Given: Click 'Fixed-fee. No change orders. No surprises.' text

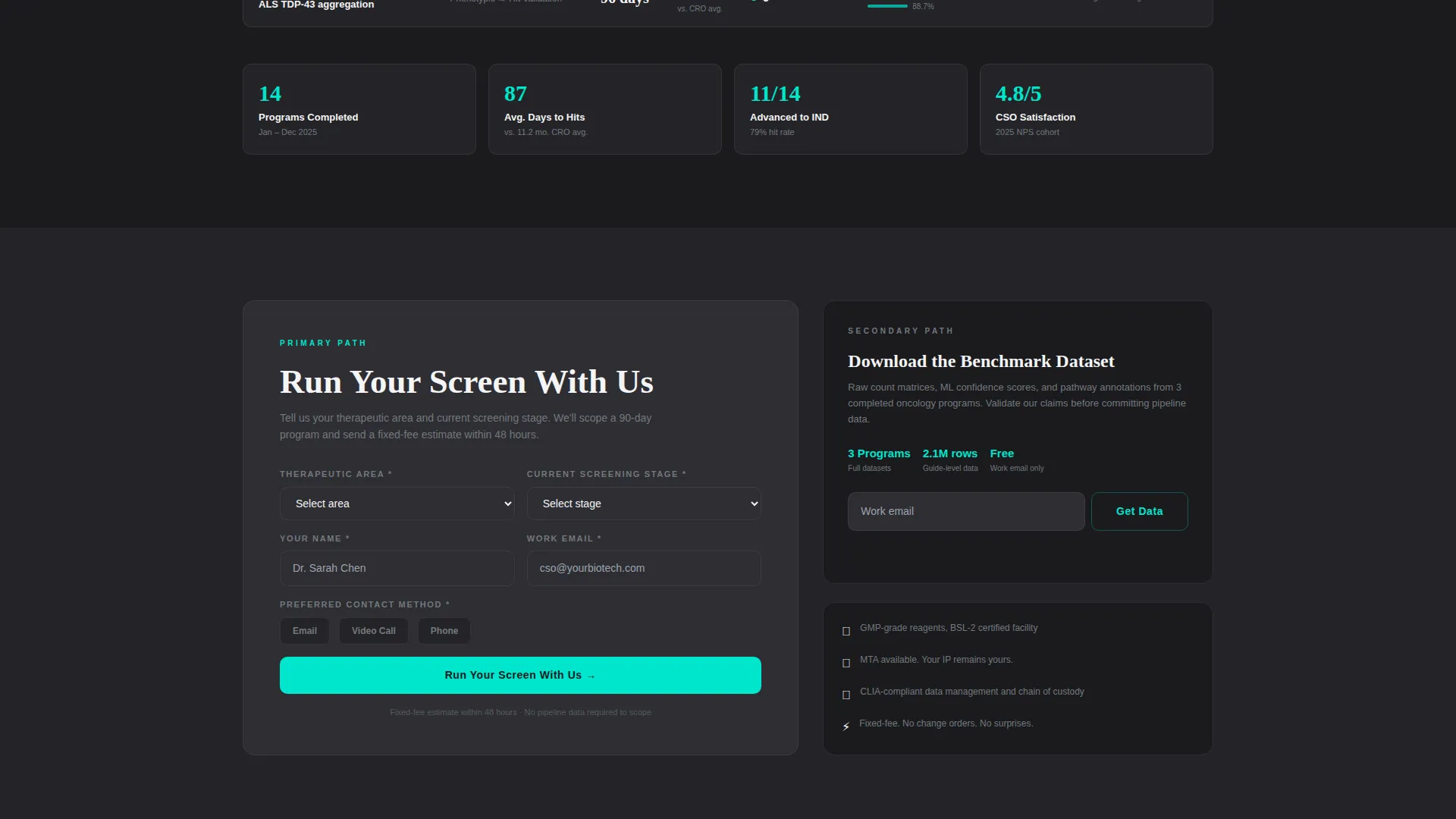Looking at the screenshot, I should click(946, 723).
